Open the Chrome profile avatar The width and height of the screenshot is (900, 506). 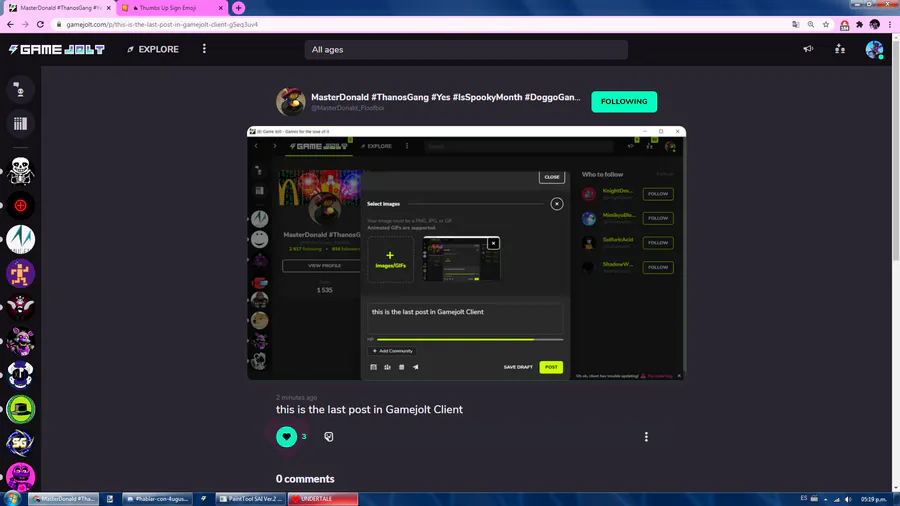874,25
